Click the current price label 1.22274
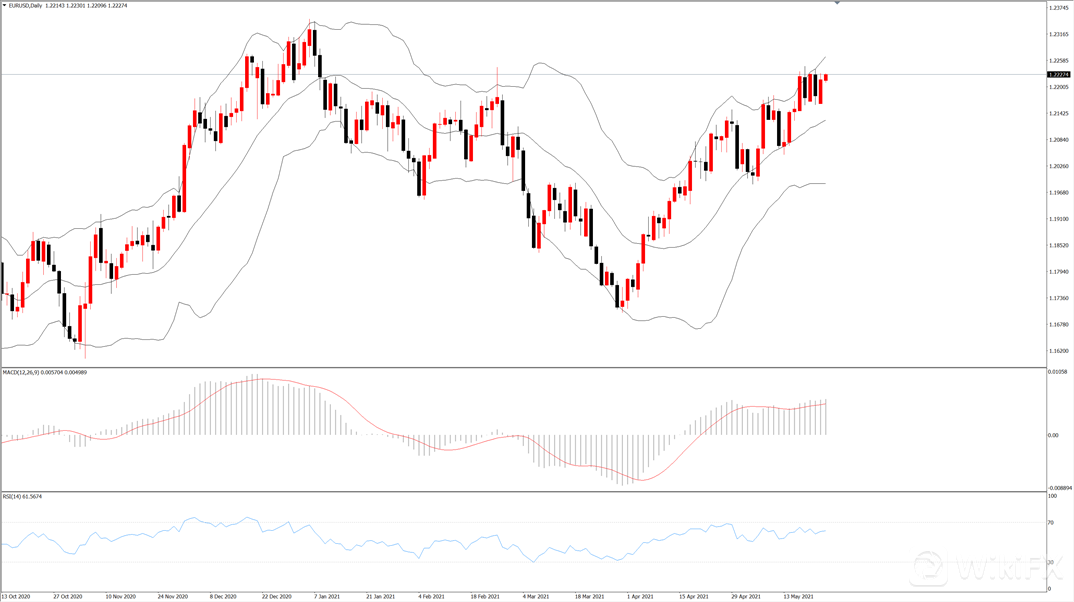Screen dimensions: 1074x602 1058,74
